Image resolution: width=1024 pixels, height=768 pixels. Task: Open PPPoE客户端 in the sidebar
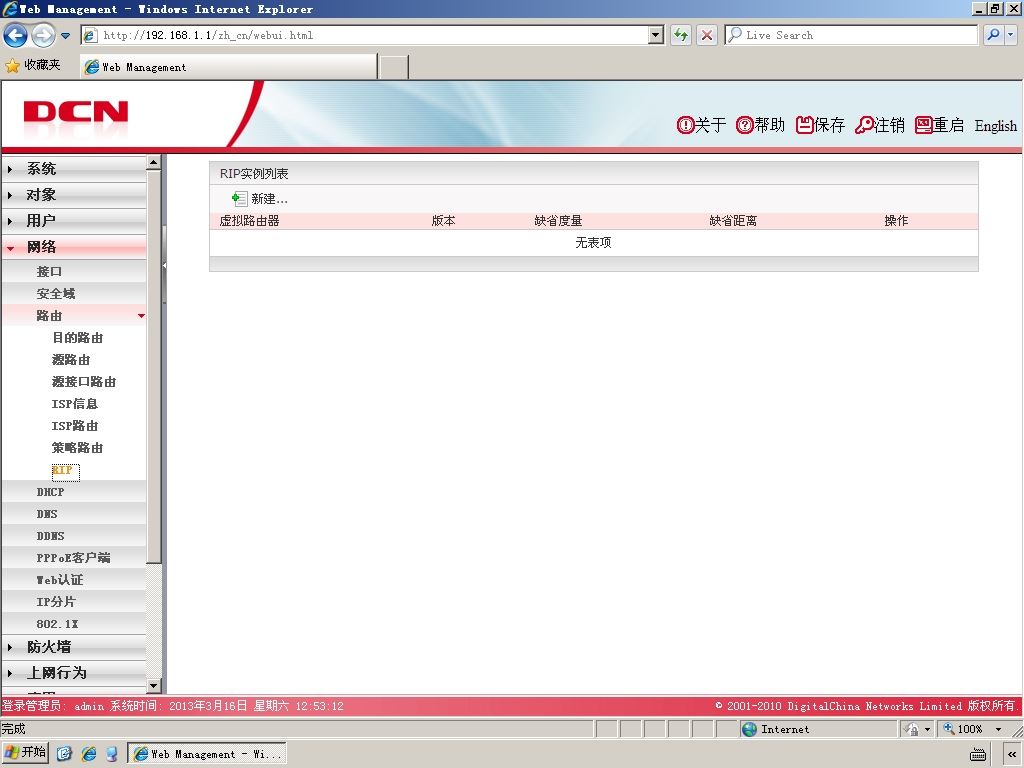pyautogui.click(x=73, y=558)
